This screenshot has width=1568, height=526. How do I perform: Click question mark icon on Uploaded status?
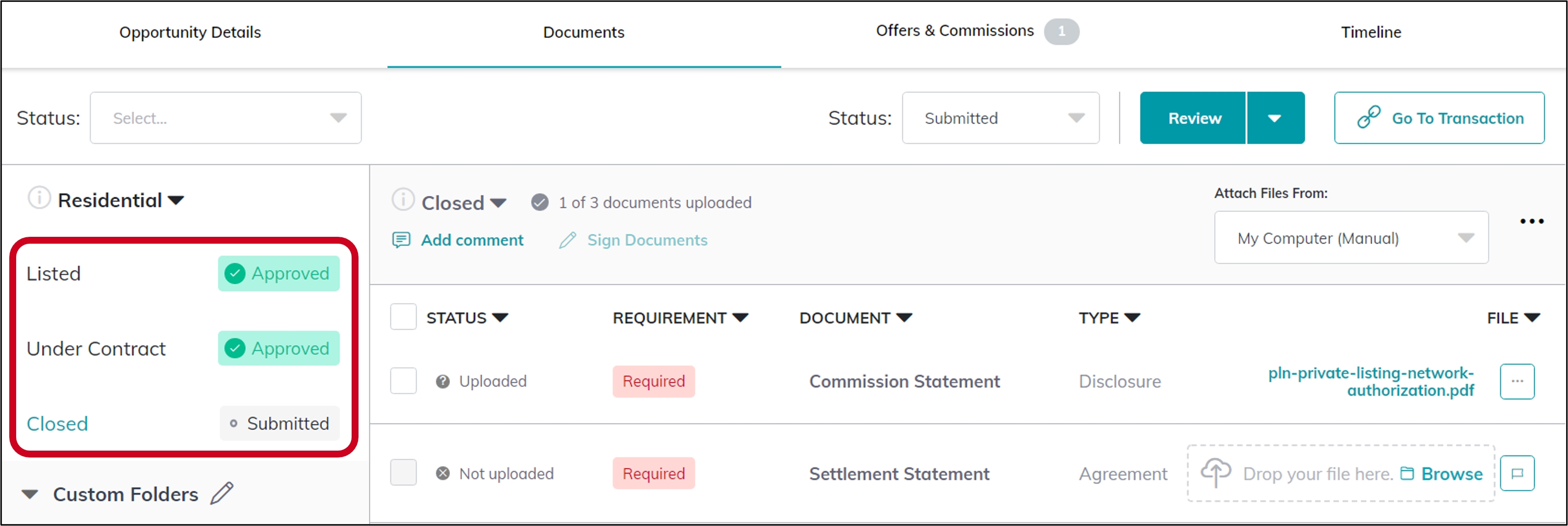pyautogui.click(x=443, y=381)
